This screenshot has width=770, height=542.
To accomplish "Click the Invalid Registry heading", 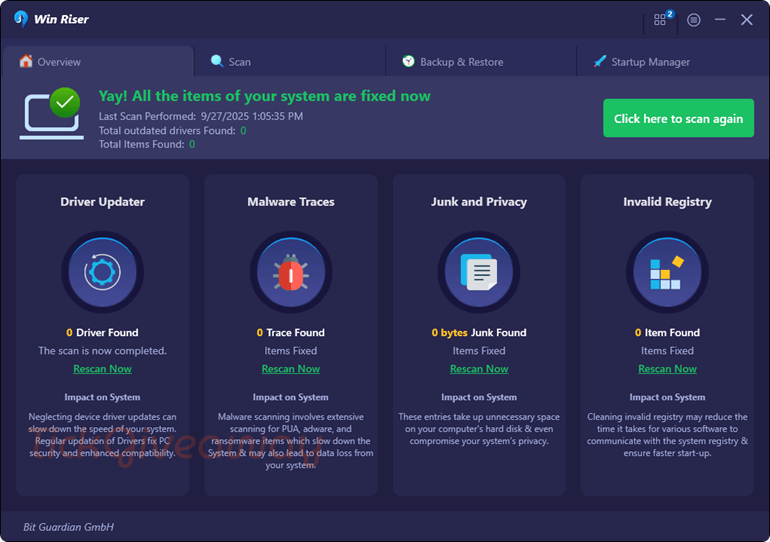I will 667,202.
